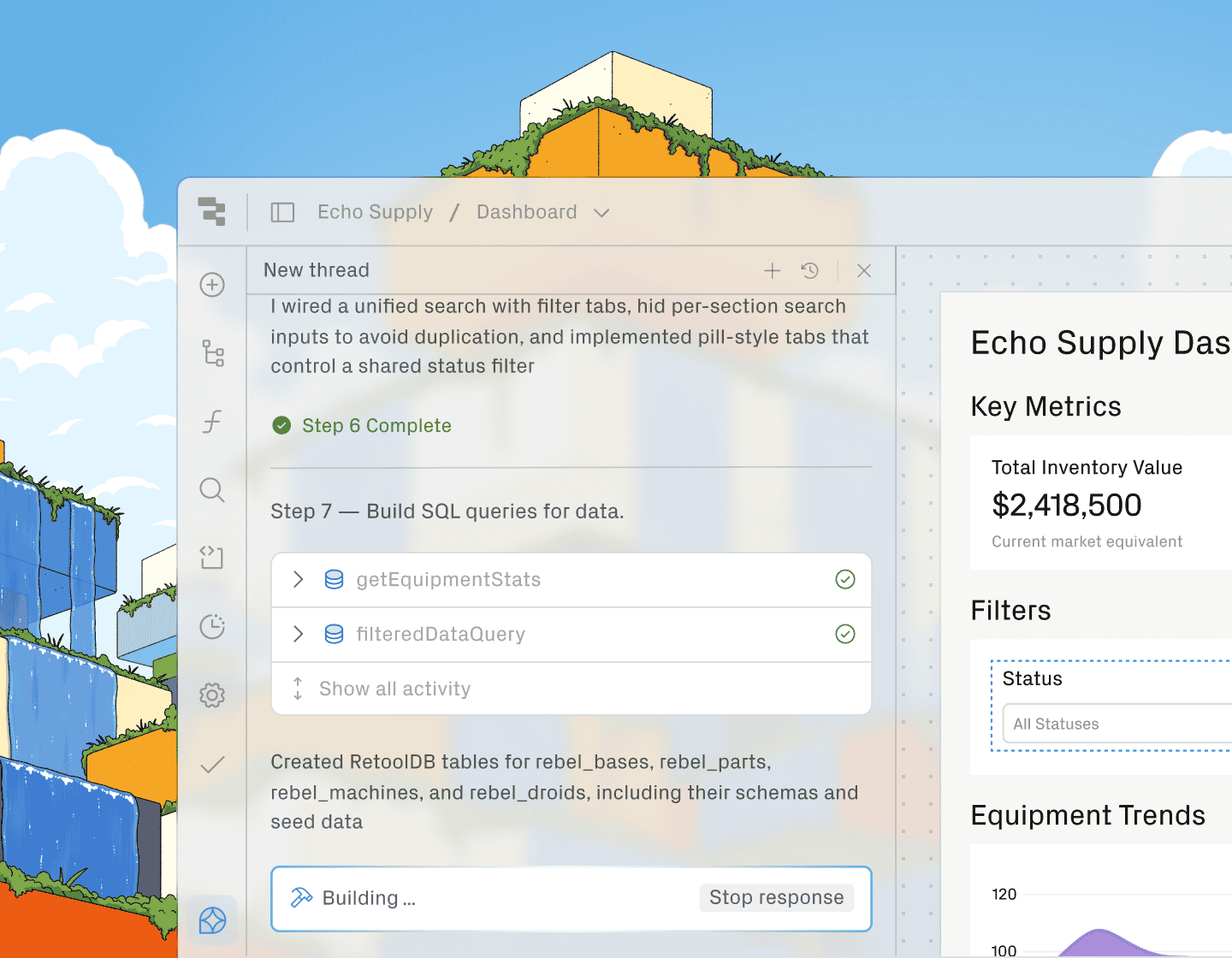Image resolution: width=1232 pixels, height=958 pixels.
Task: Open the AI assistant diamond icon
Action: tap(211, 920)
